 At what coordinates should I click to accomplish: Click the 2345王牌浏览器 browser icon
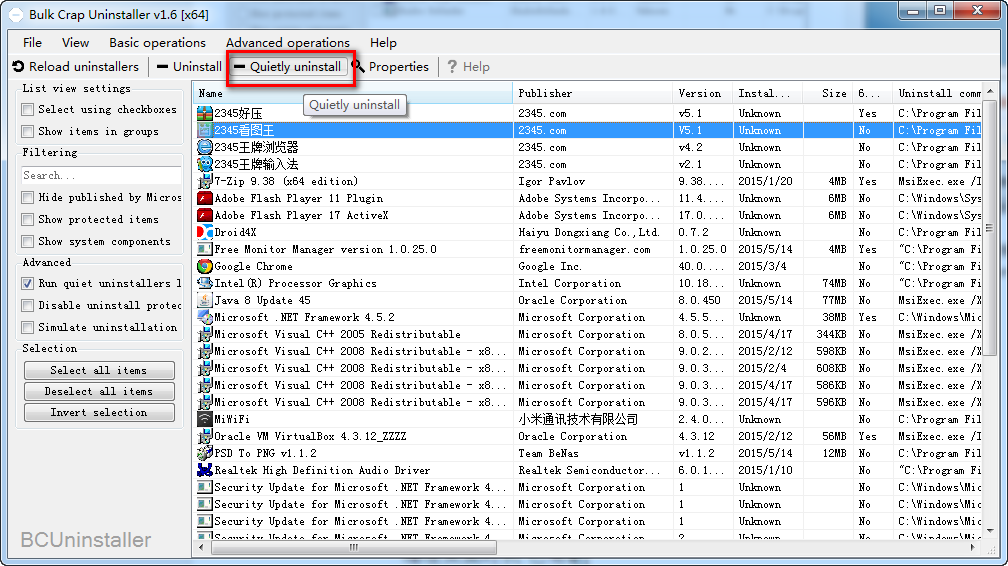[x=204, y=147]
